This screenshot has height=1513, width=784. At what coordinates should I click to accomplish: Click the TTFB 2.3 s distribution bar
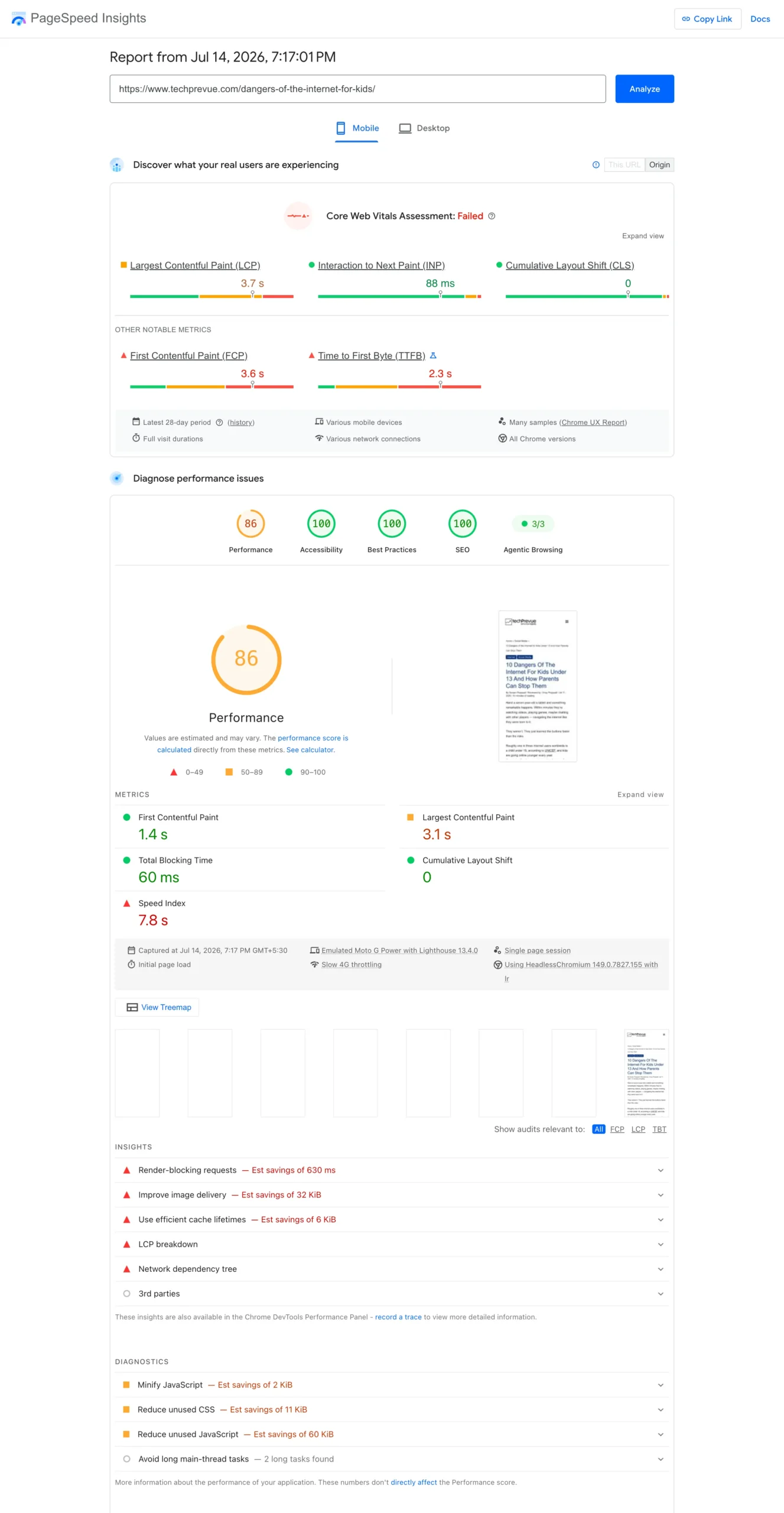399,387
